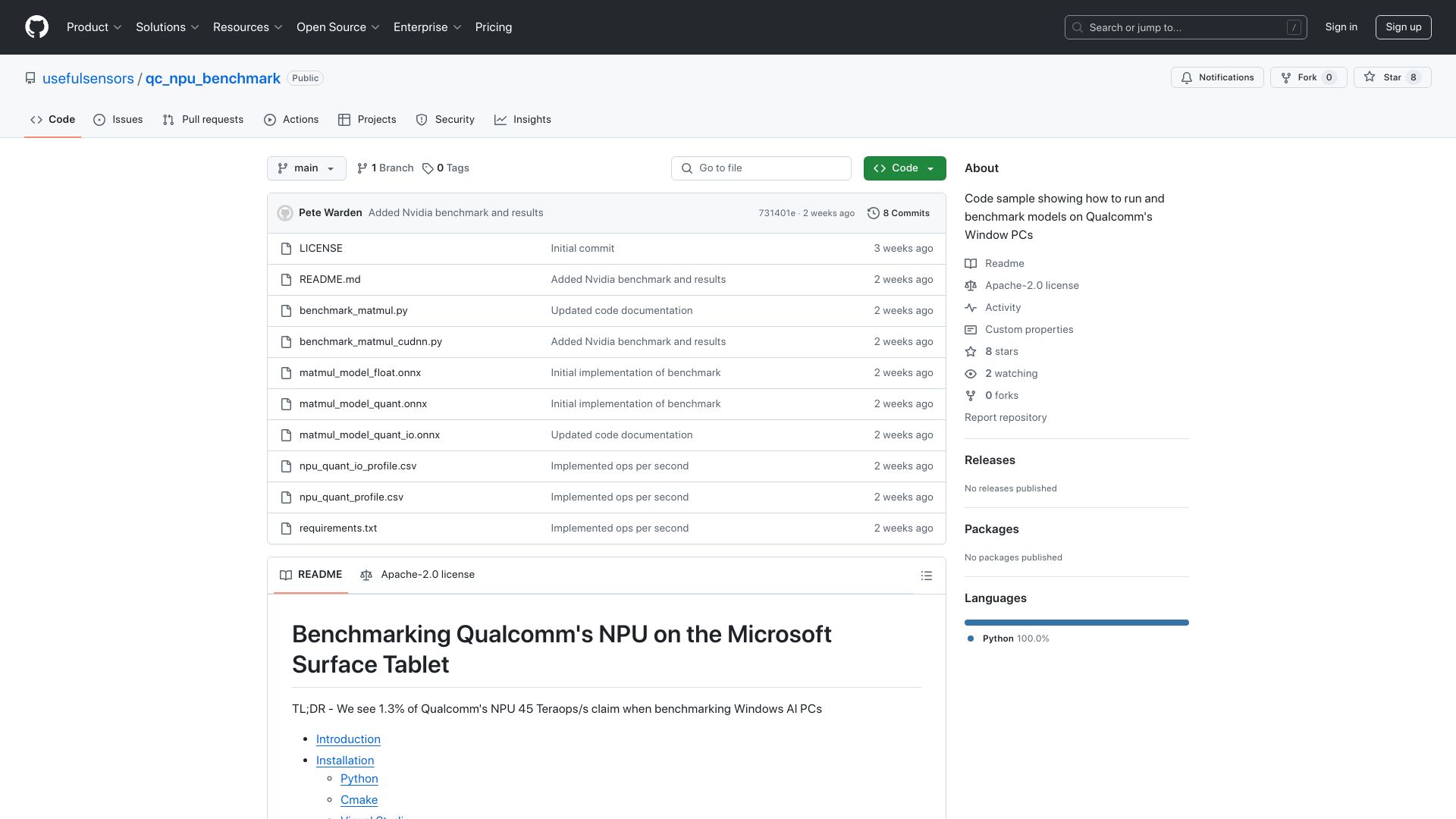Focus the Search or jump to field
Screen dimensions: 1456x819
tap(1186, 27)
